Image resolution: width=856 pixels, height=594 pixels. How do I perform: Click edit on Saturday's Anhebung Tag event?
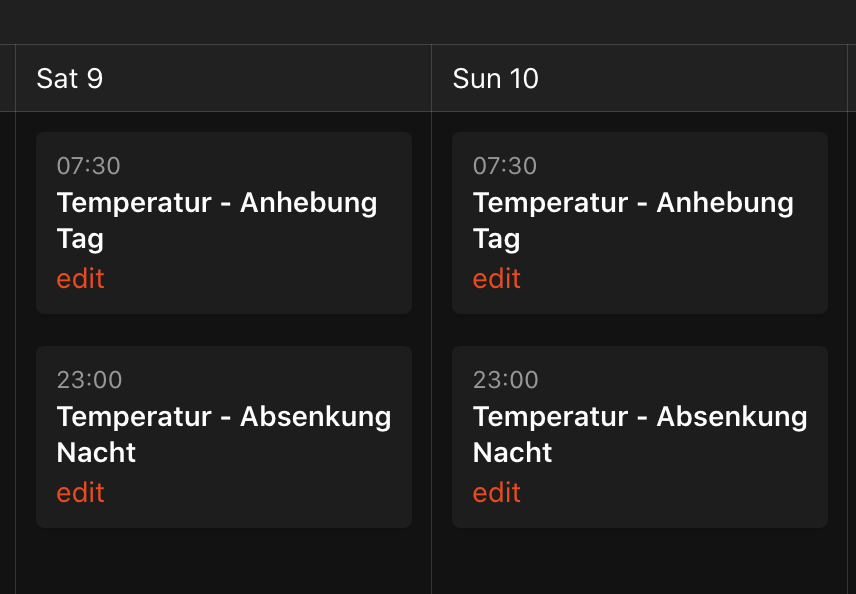(80, 279)
